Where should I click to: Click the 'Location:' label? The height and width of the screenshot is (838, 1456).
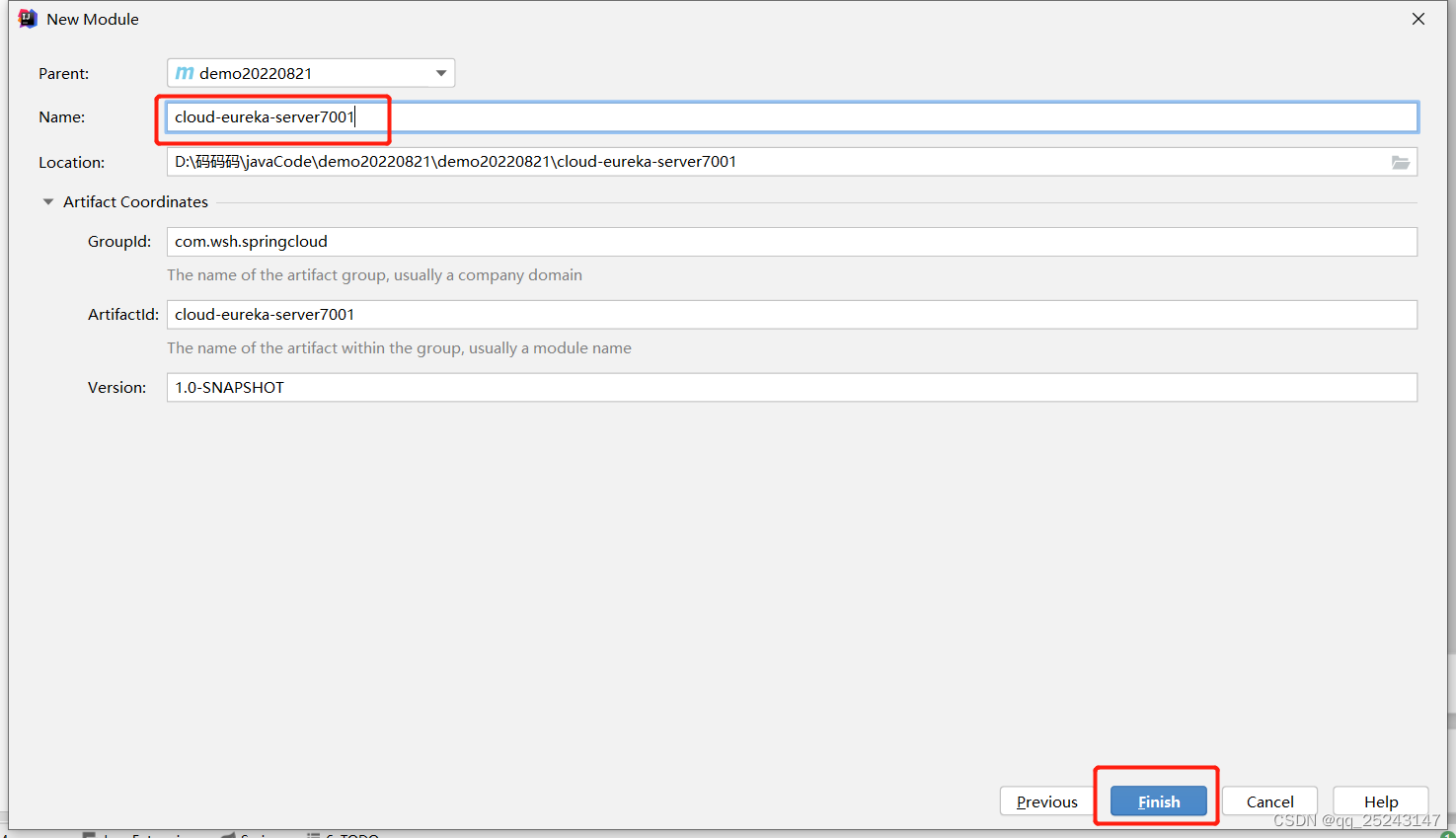click(x=71, y=163)
